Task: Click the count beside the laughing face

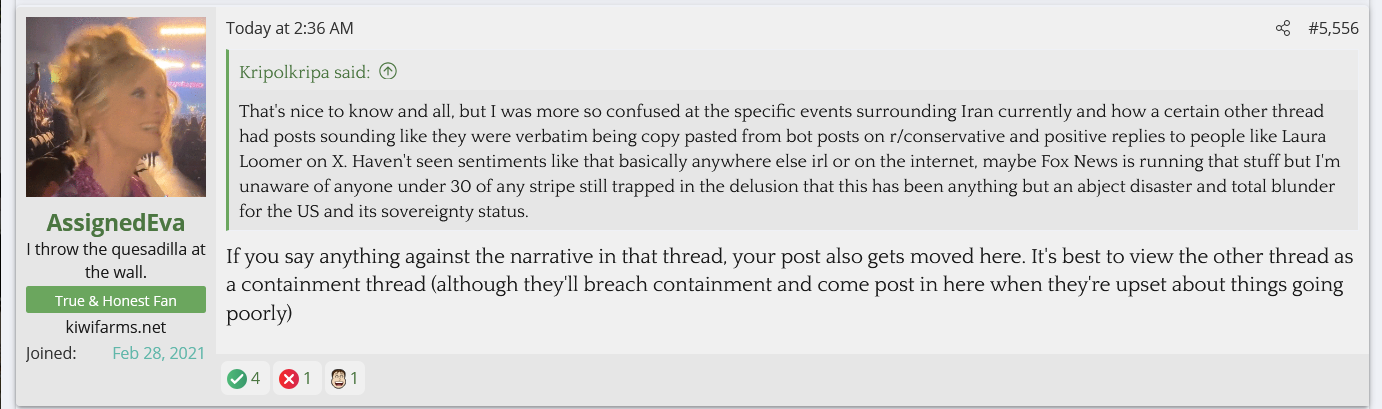Action: 354,379
